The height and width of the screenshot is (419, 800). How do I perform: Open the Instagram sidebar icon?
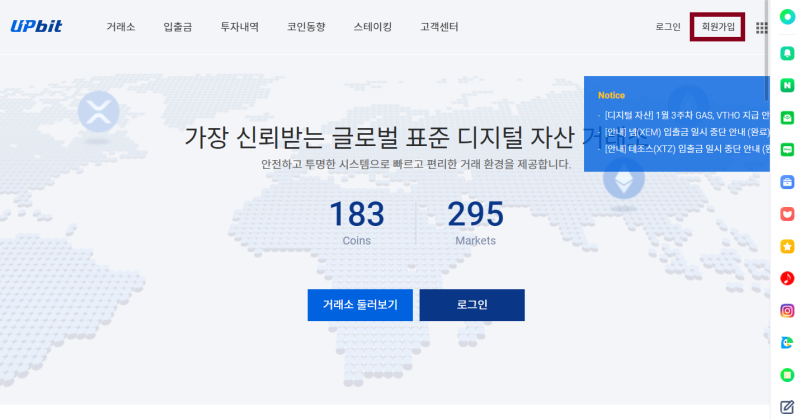coord(787,311)
